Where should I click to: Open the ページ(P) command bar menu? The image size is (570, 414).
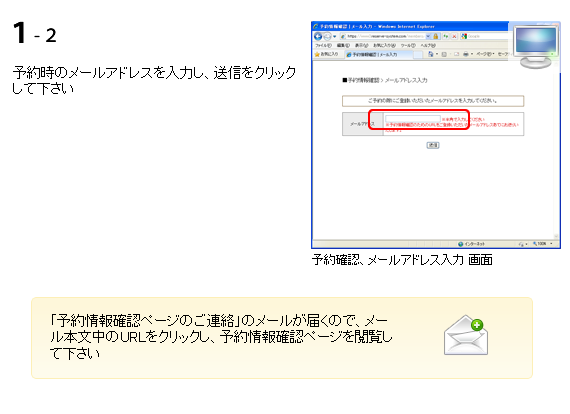485,54
